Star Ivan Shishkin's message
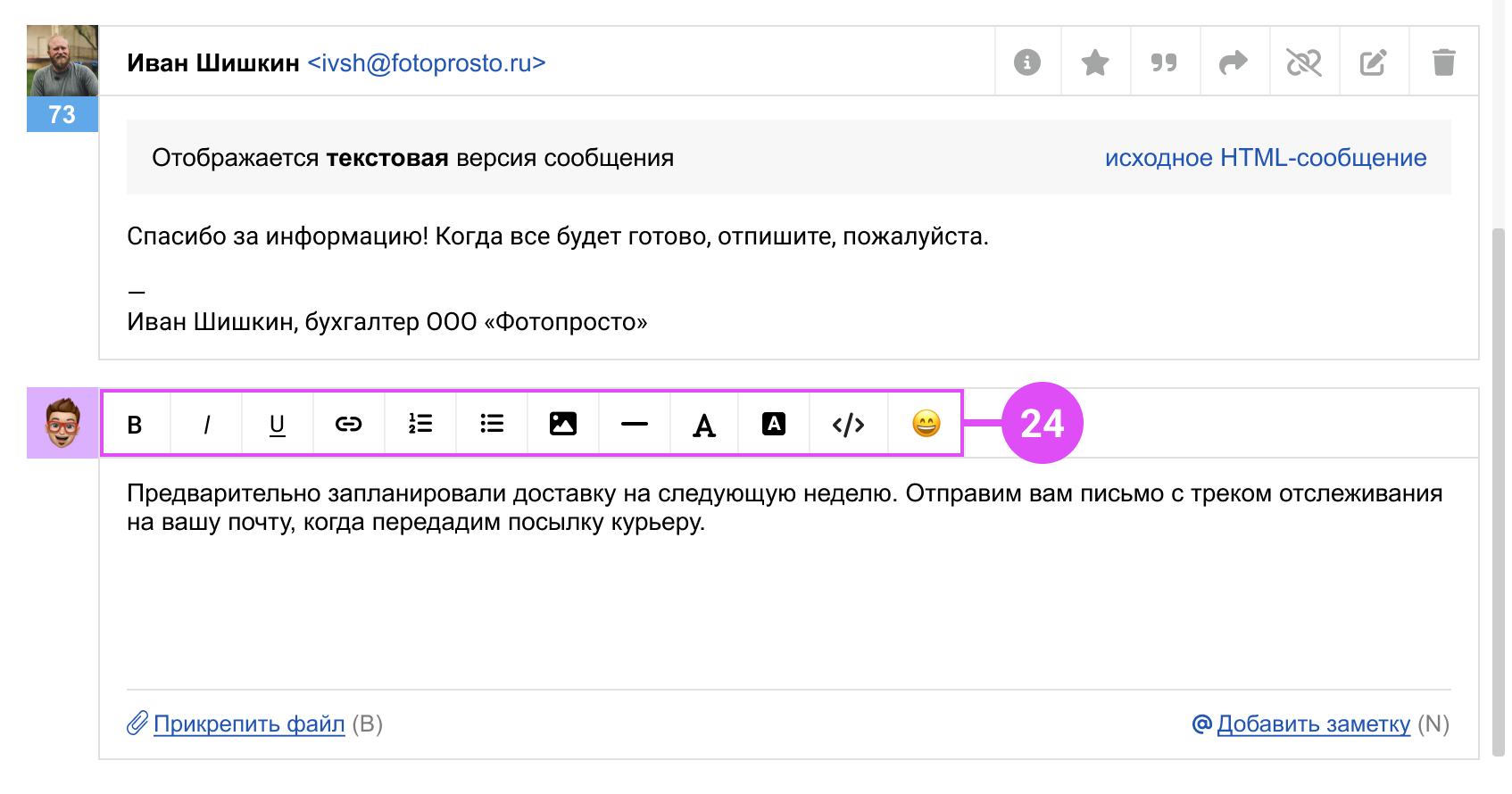 pyautogui.click(x=1095, y=62)
